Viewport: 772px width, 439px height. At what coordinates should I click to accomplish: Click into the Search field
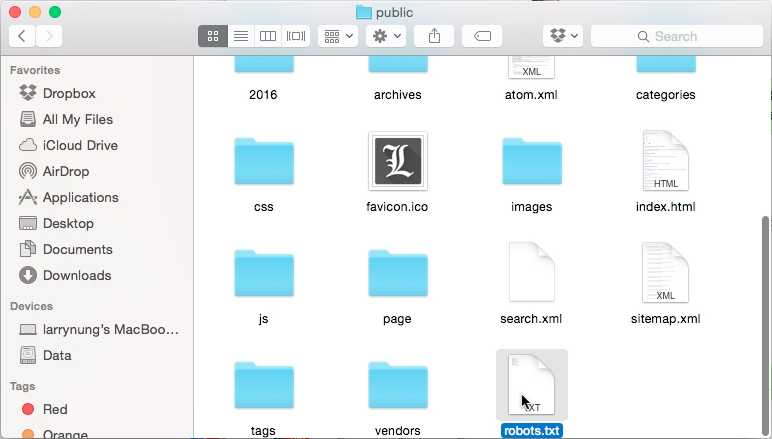[x=677, y=36]
